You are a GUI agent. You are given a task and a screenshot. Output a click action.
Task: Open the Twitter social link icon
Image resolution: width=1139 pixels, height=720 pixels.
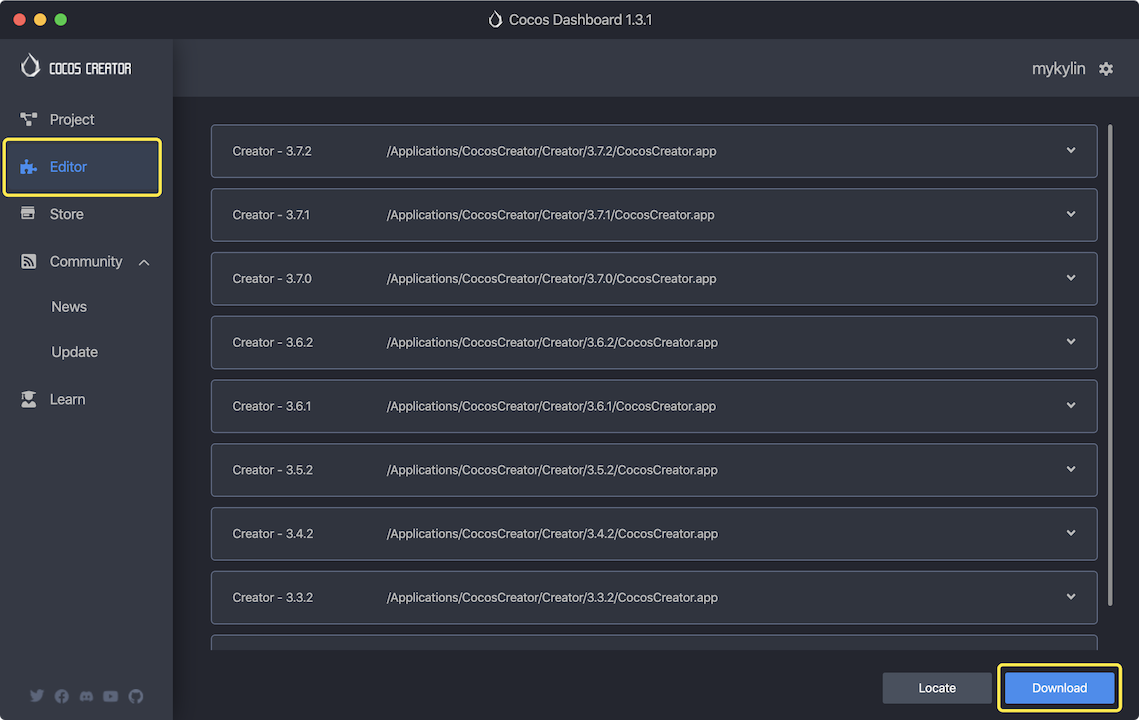37,696
